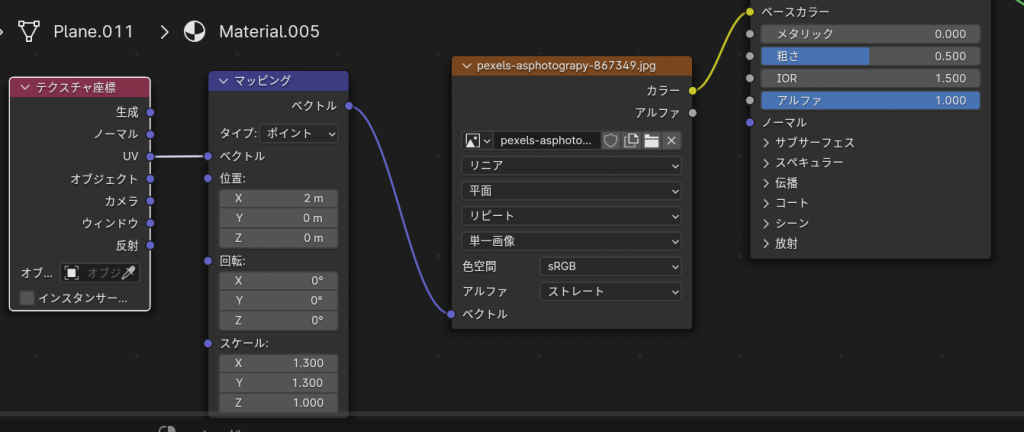Open the image browse dropdown icon
1024x432 pixels.
click(476, 141)
